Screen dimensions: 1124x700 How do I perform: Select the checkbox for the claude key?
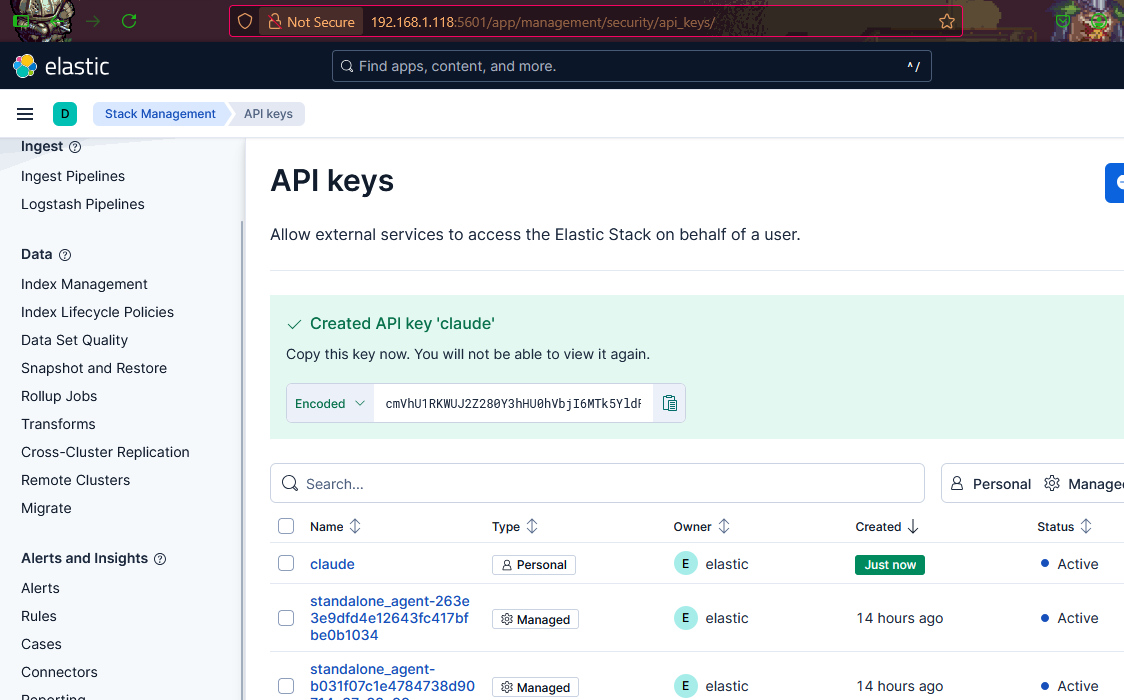coord(286,564)
